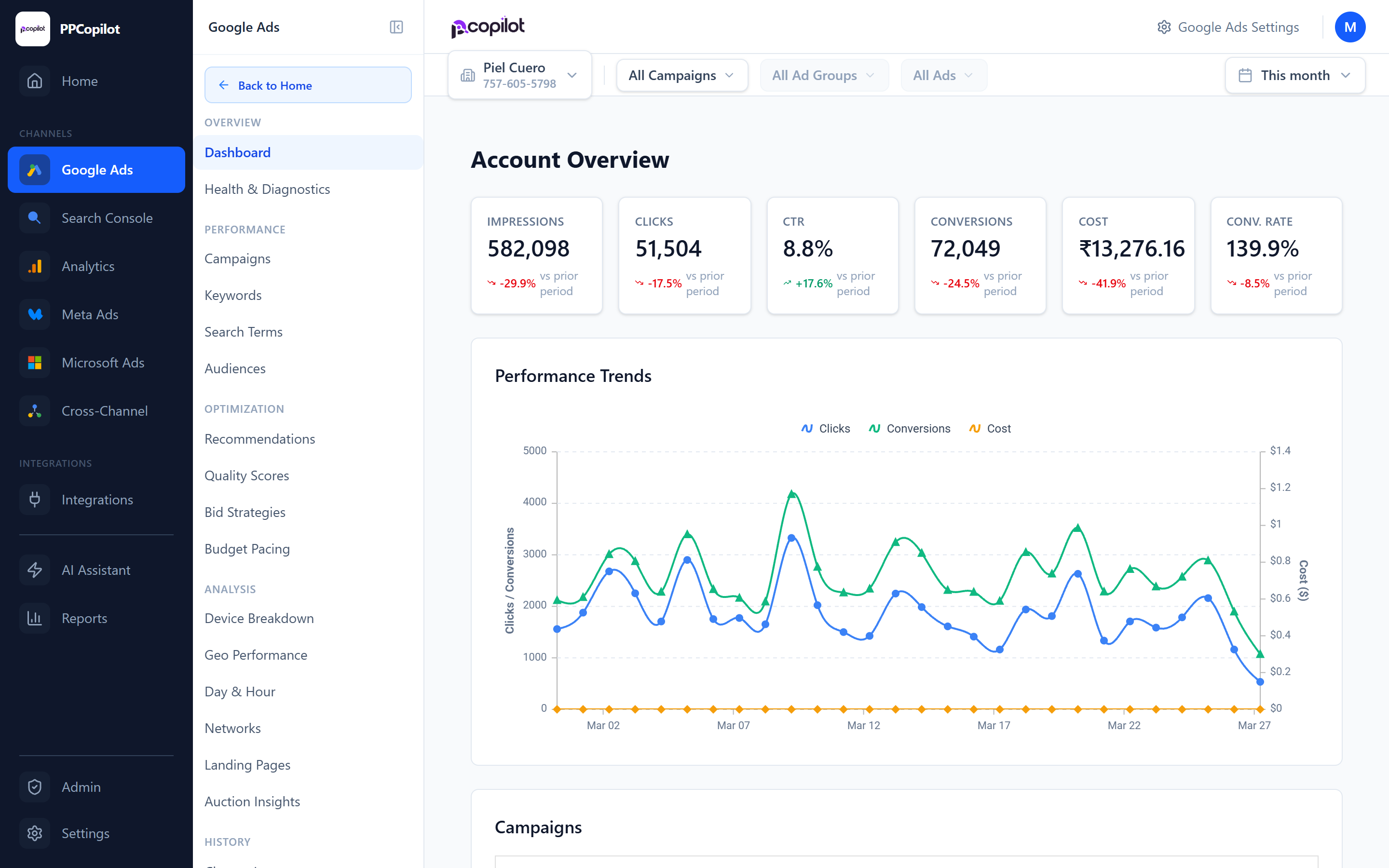Collapse the Google Ads side panel

click(x=396, y=27)
